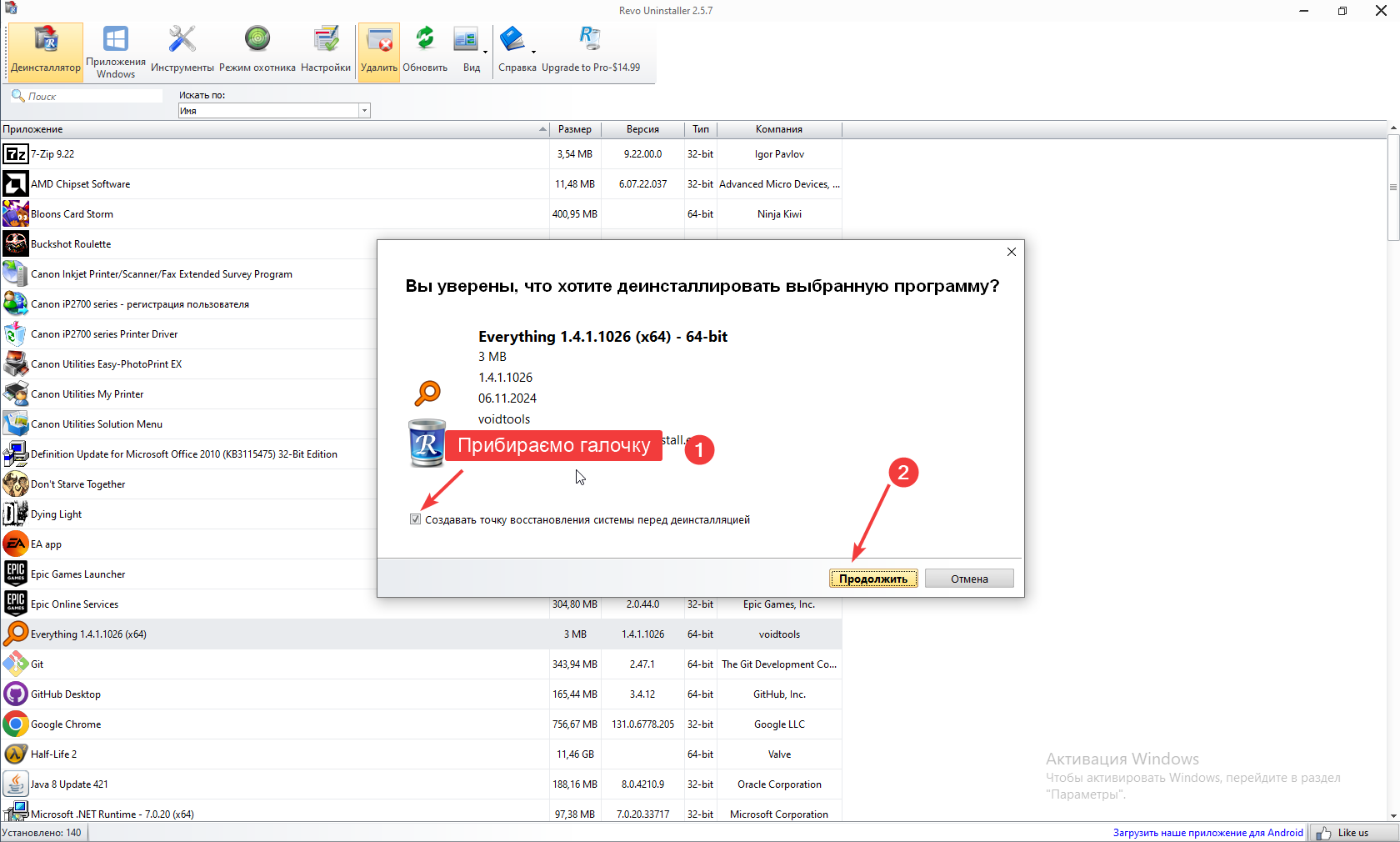
Task: Select Dying Light icon
Action: coord(15,514)
